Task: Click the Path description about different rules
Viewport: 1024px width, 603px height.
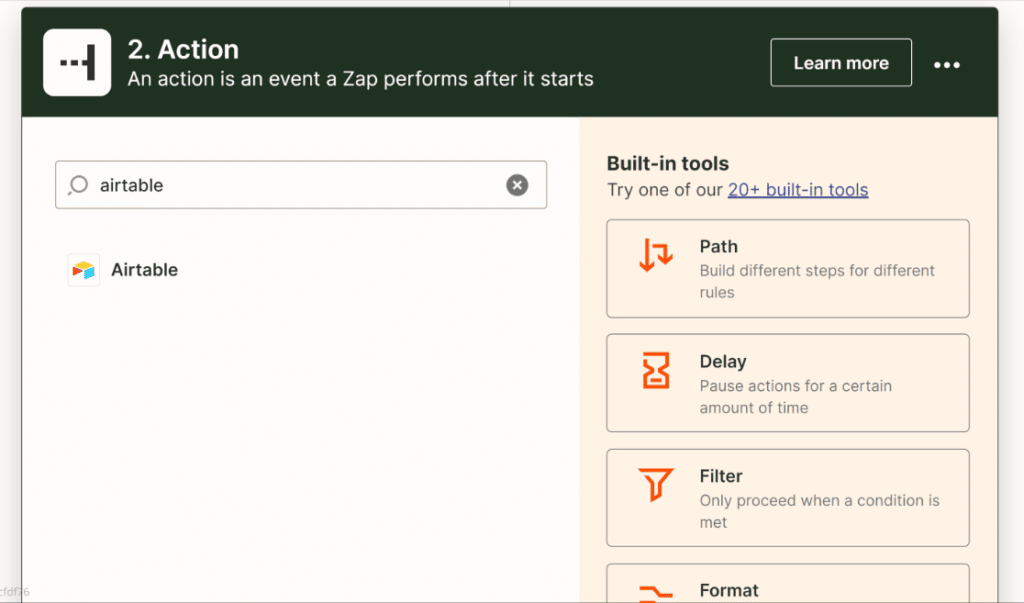Action: point(817,281)
